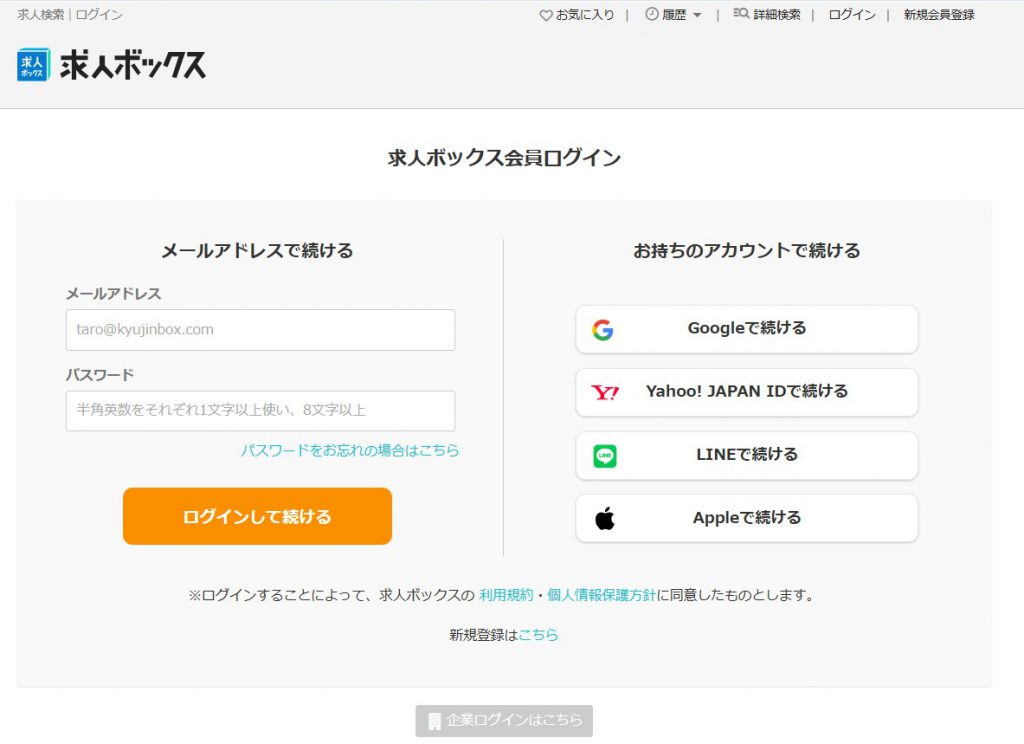Go to 求人検索 breadcrumb link

pyautogui.click(x=40, y=14)
